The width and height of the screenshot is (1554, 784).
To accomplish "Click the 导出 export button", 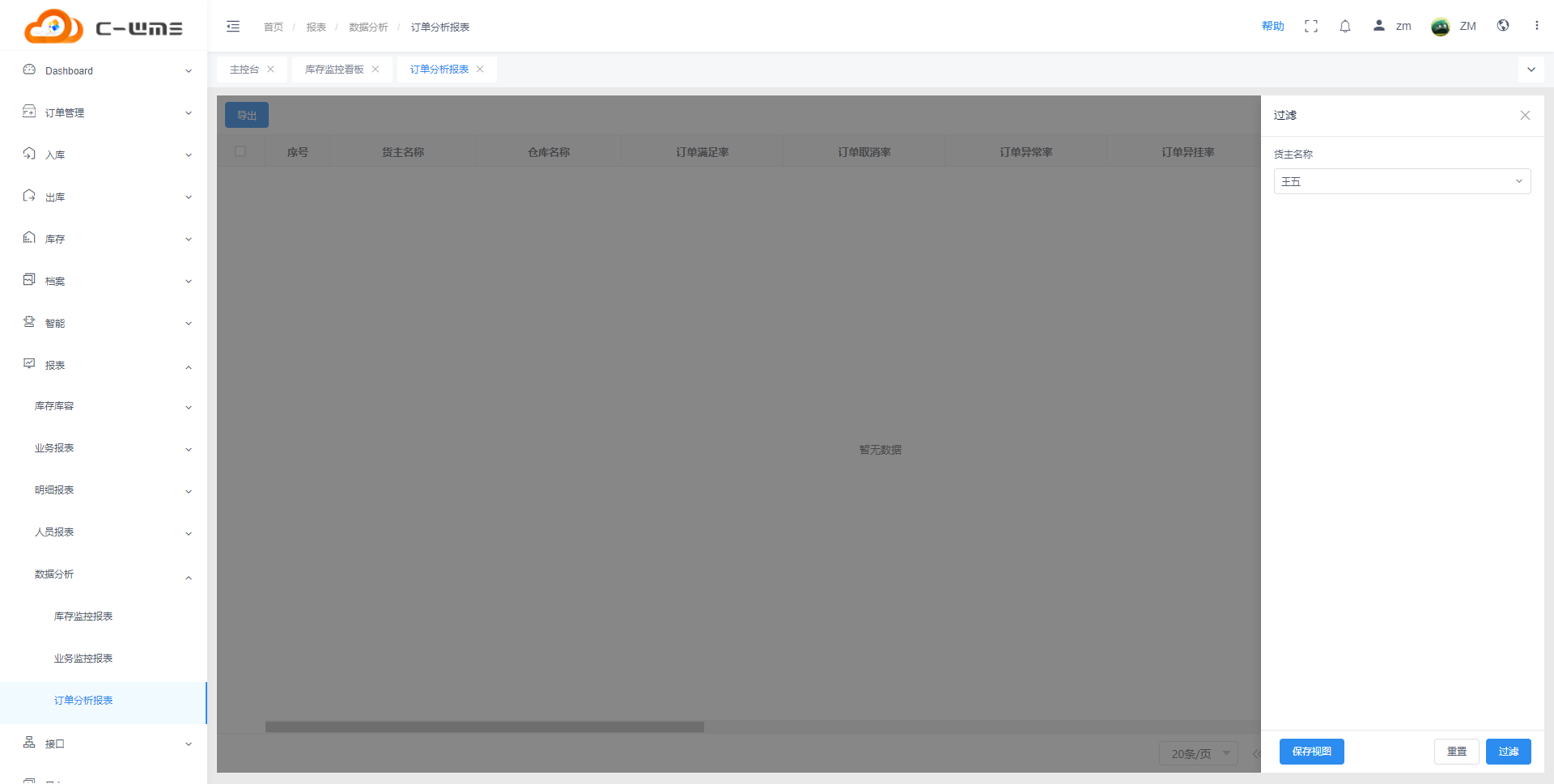I will pos(247,115).
